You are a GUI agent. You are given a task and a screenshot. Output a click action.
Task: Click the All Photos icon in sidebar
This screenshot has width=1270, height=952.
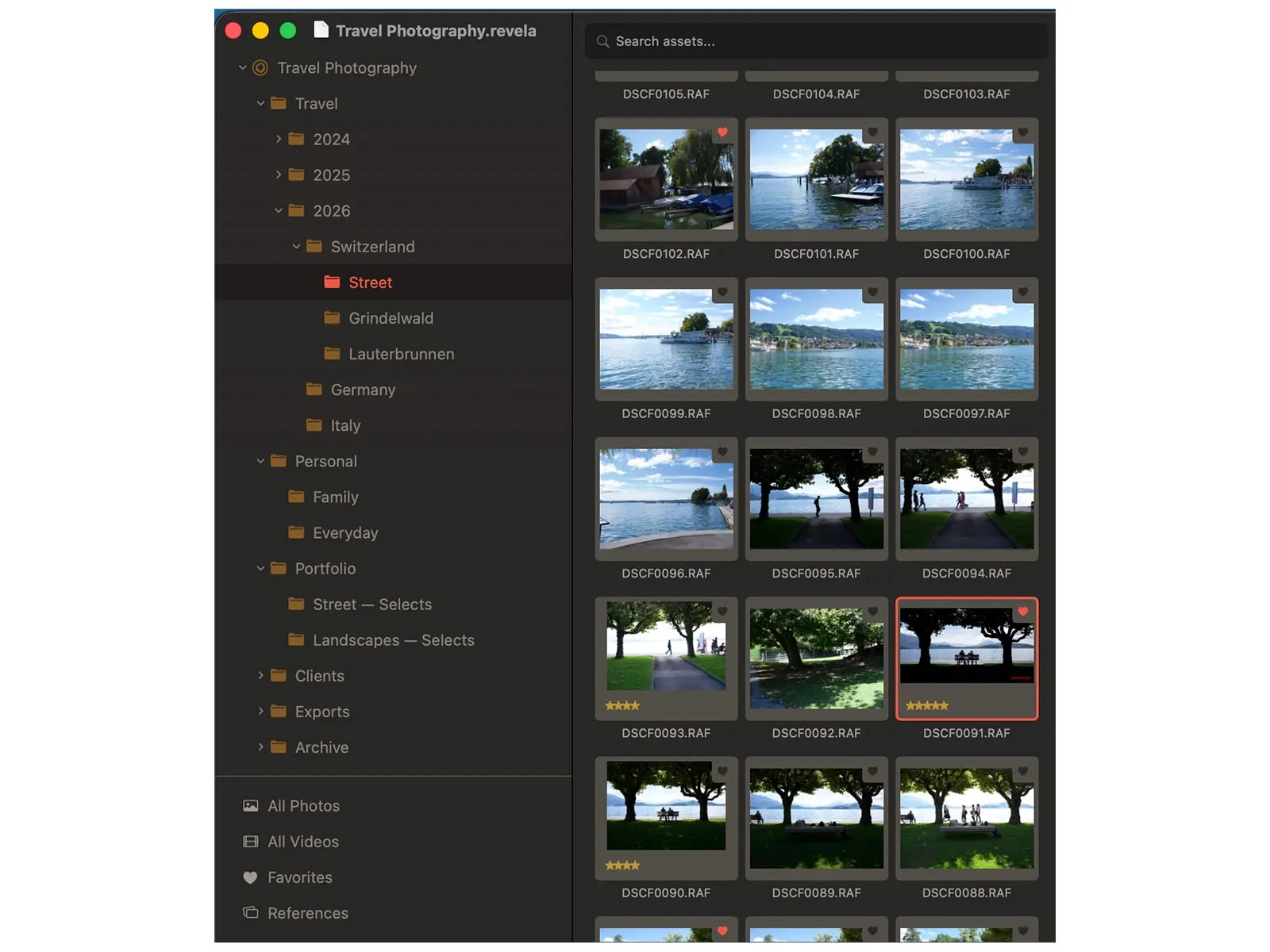point(250,806)
